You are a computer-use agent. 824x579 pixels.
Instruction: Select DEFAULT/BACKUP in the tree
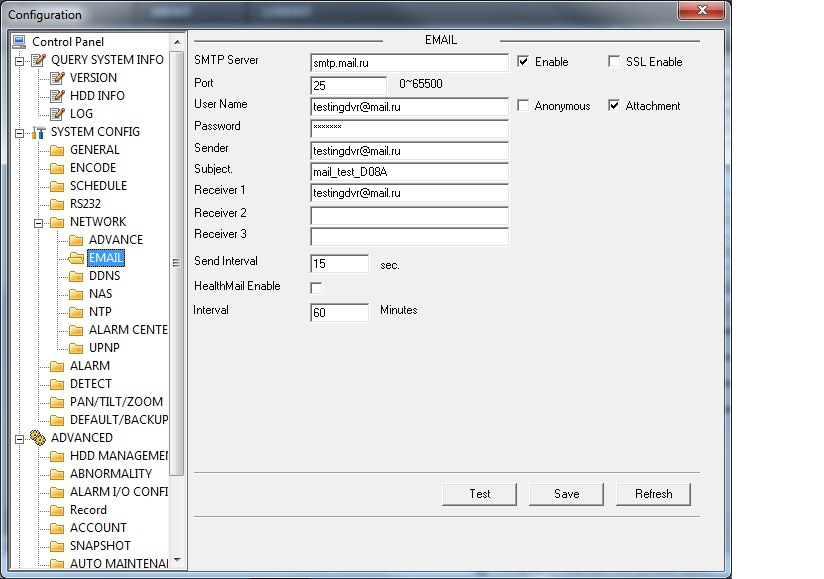coord(119,420)
